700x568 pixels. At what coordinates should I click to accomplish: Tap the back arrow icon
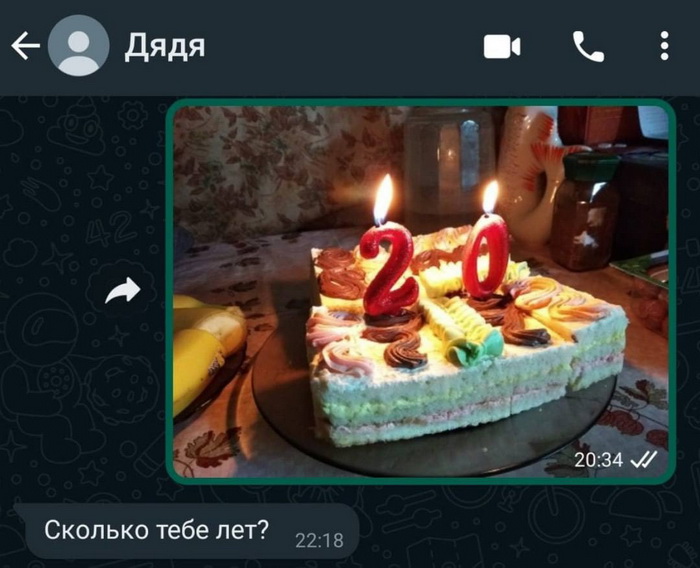click(25, 46)
